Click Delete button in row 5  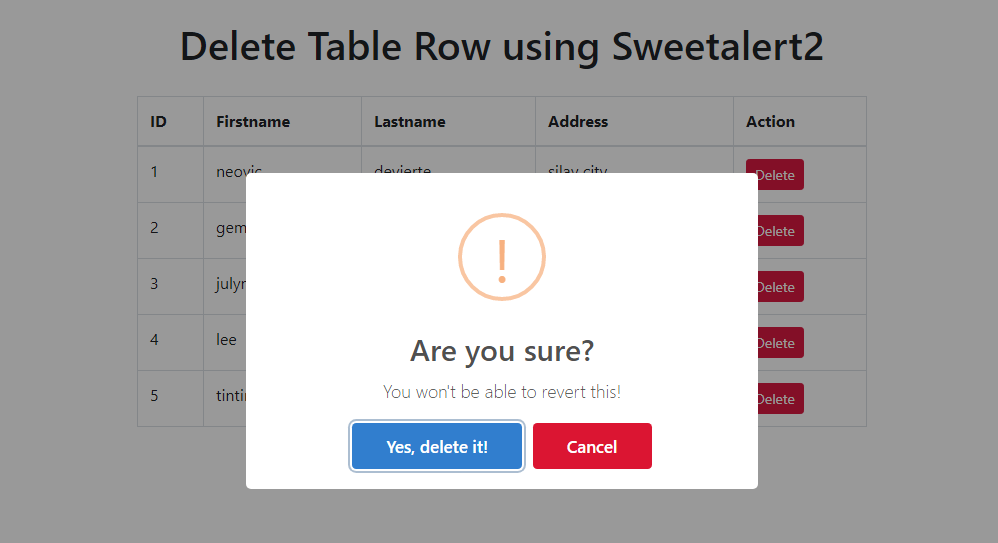780,398
